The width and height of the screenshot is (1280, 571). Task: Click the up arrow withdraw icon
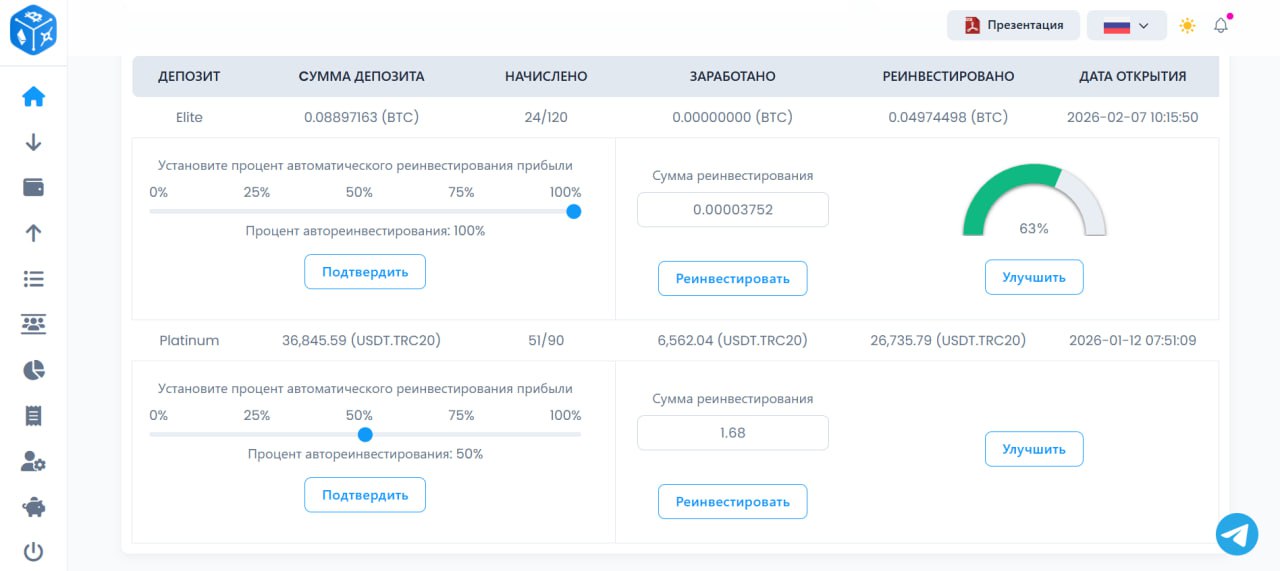pos(33,233)
